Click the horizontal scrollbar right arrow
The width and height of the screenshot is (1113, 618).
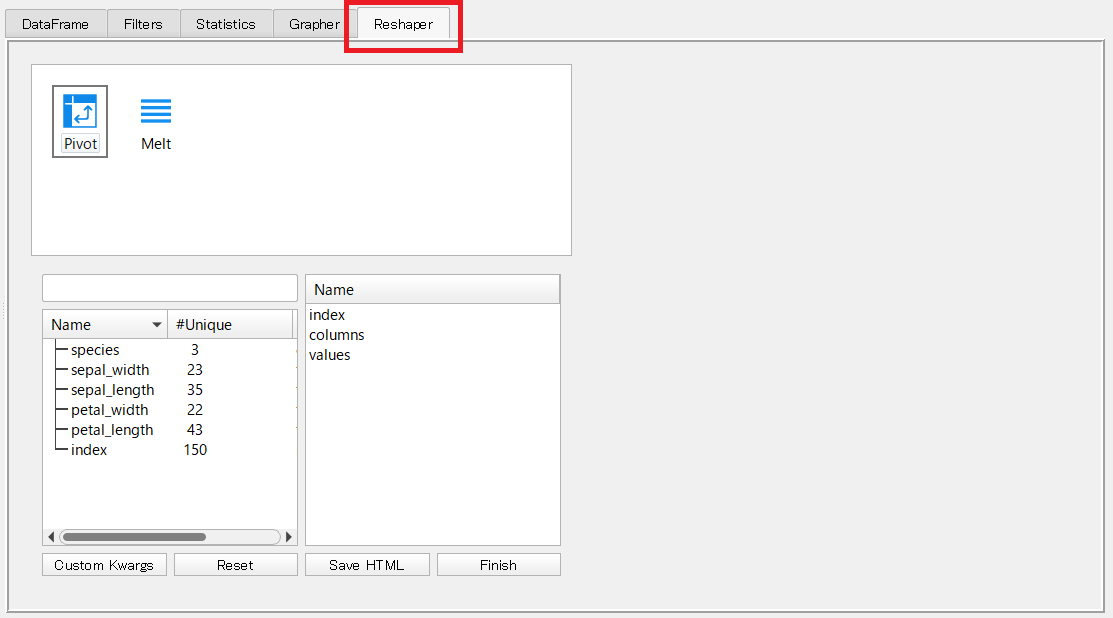[289, 537]
